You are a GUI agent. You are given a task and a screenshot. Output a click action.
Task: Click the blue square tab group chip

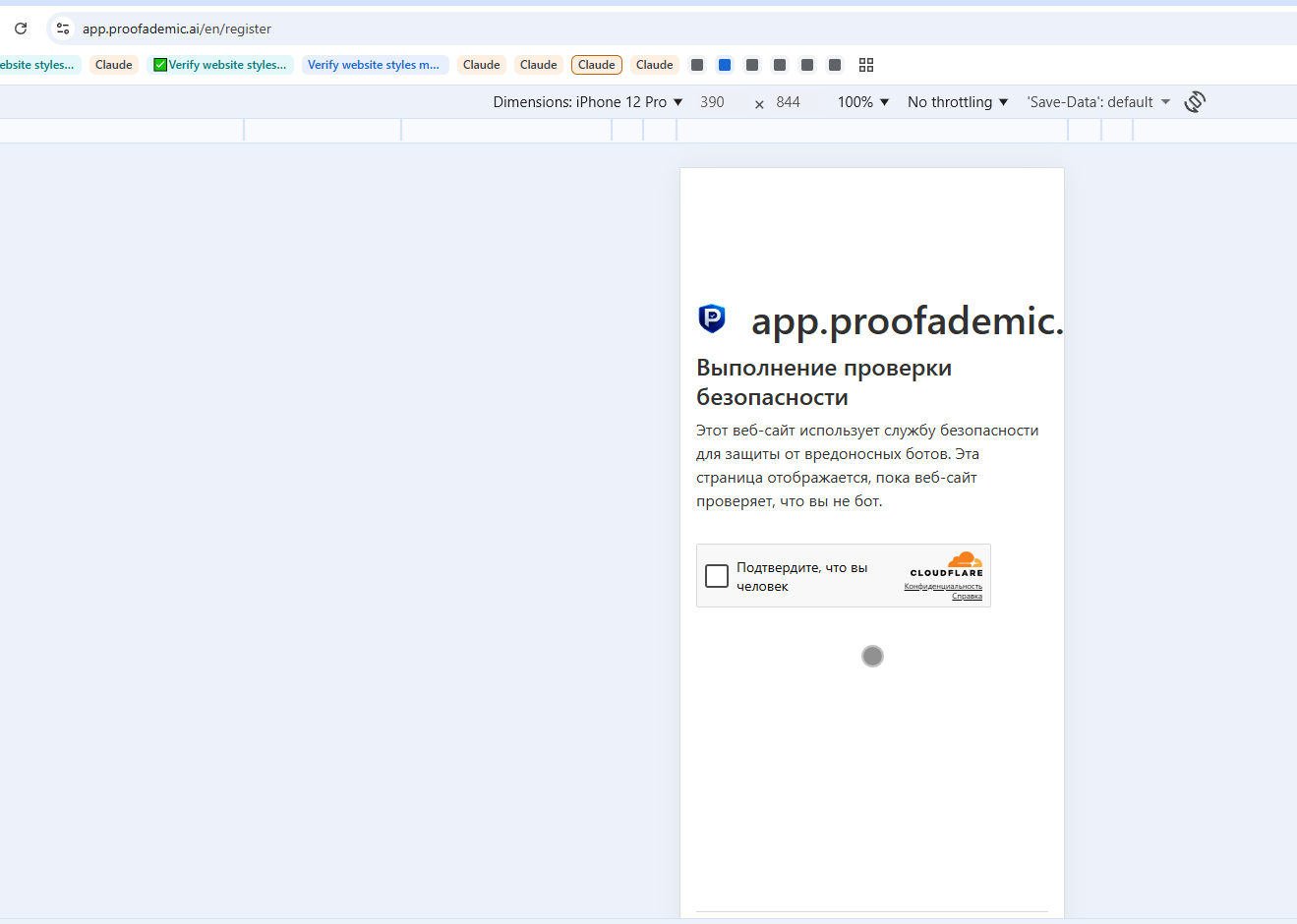(725, 65)
